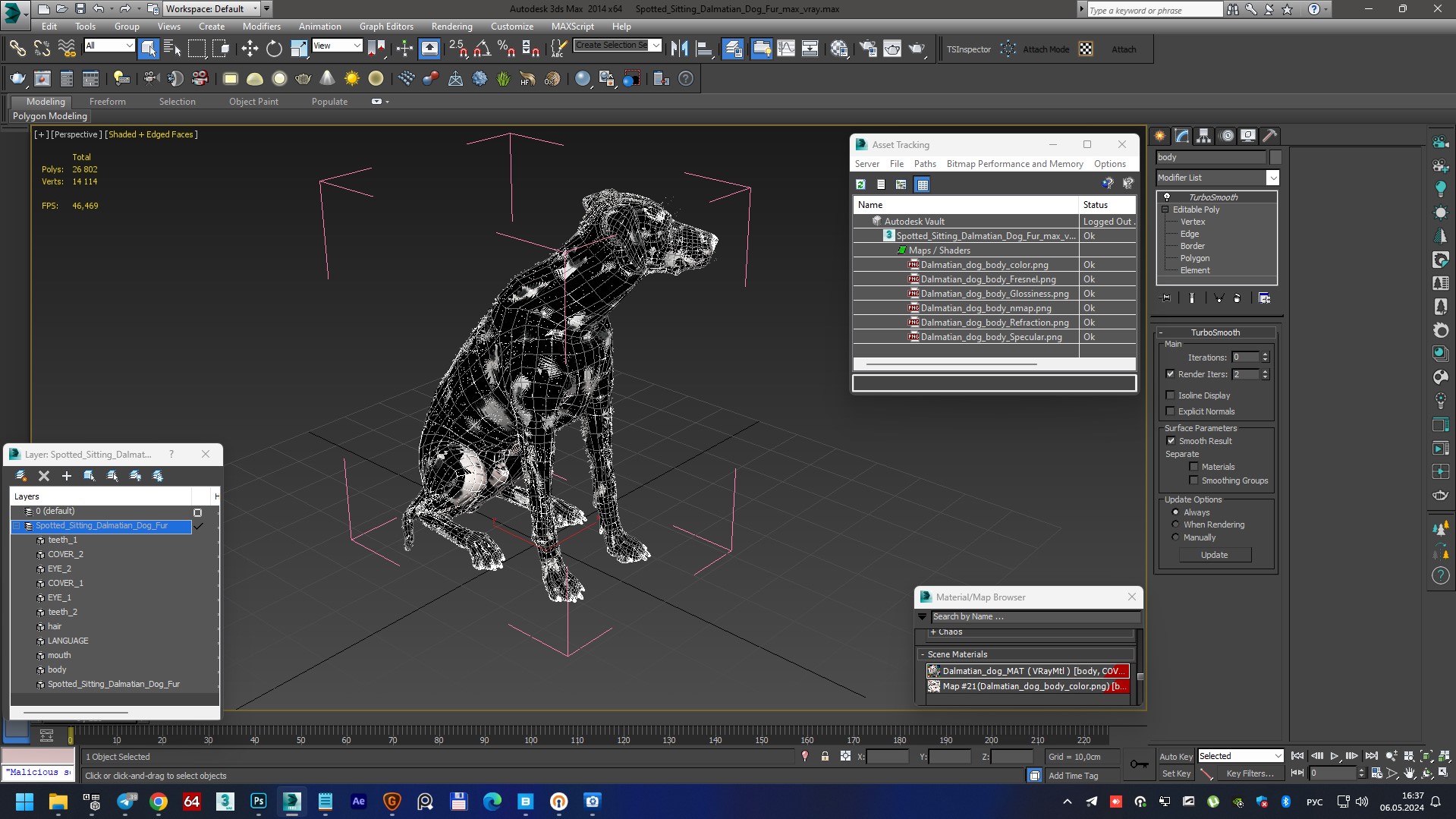Collapse Scene Materials group
This screenshot has height=819, width=1456.
923,654
